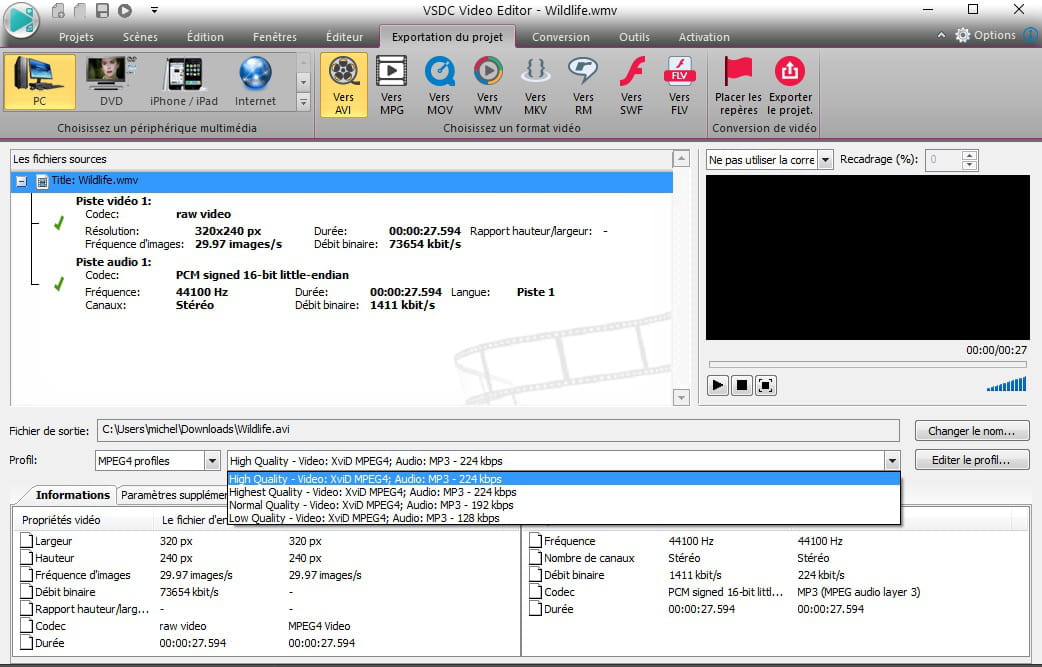Open the Édition ribbon tab

pos(205,37)
